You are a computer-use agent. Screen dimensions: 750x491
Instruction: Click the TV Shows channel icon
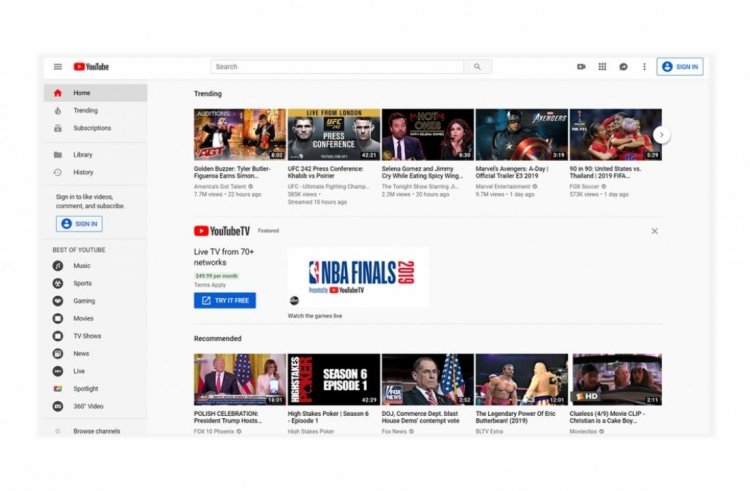(58, 336)
